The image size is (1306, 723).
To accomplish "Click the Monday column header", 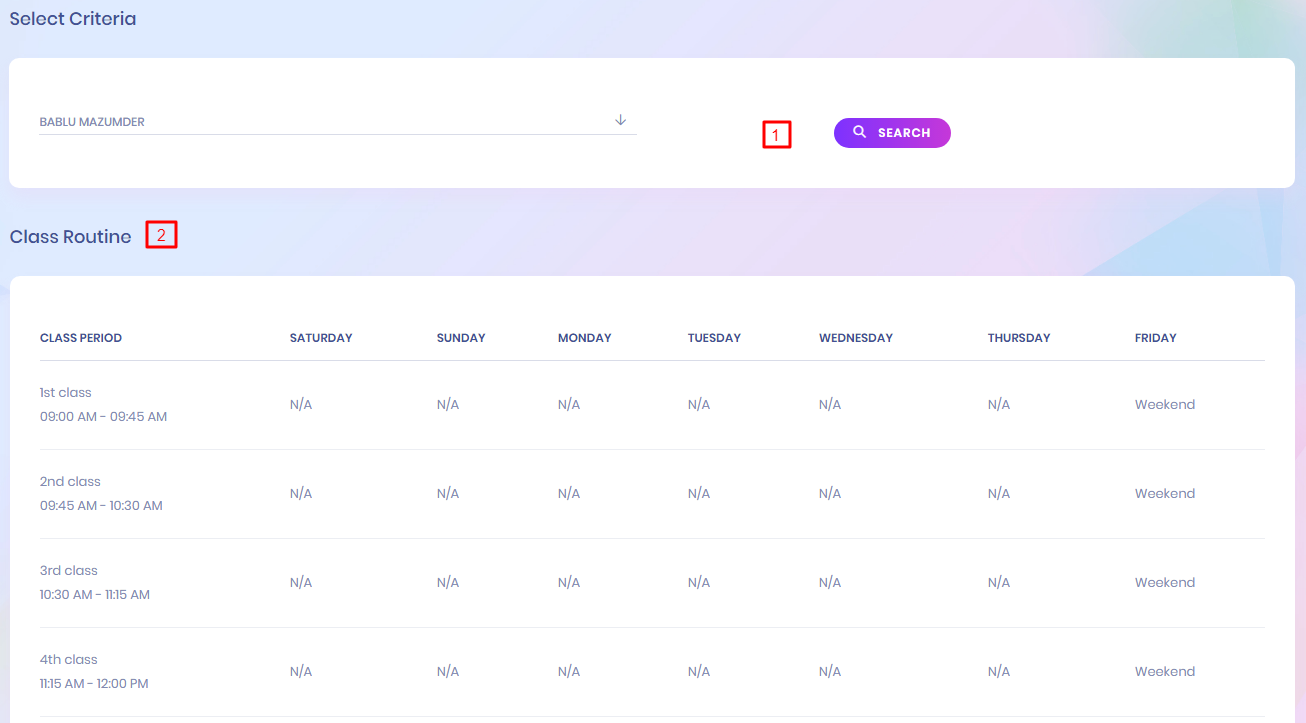I will click(x=584, y=338).
